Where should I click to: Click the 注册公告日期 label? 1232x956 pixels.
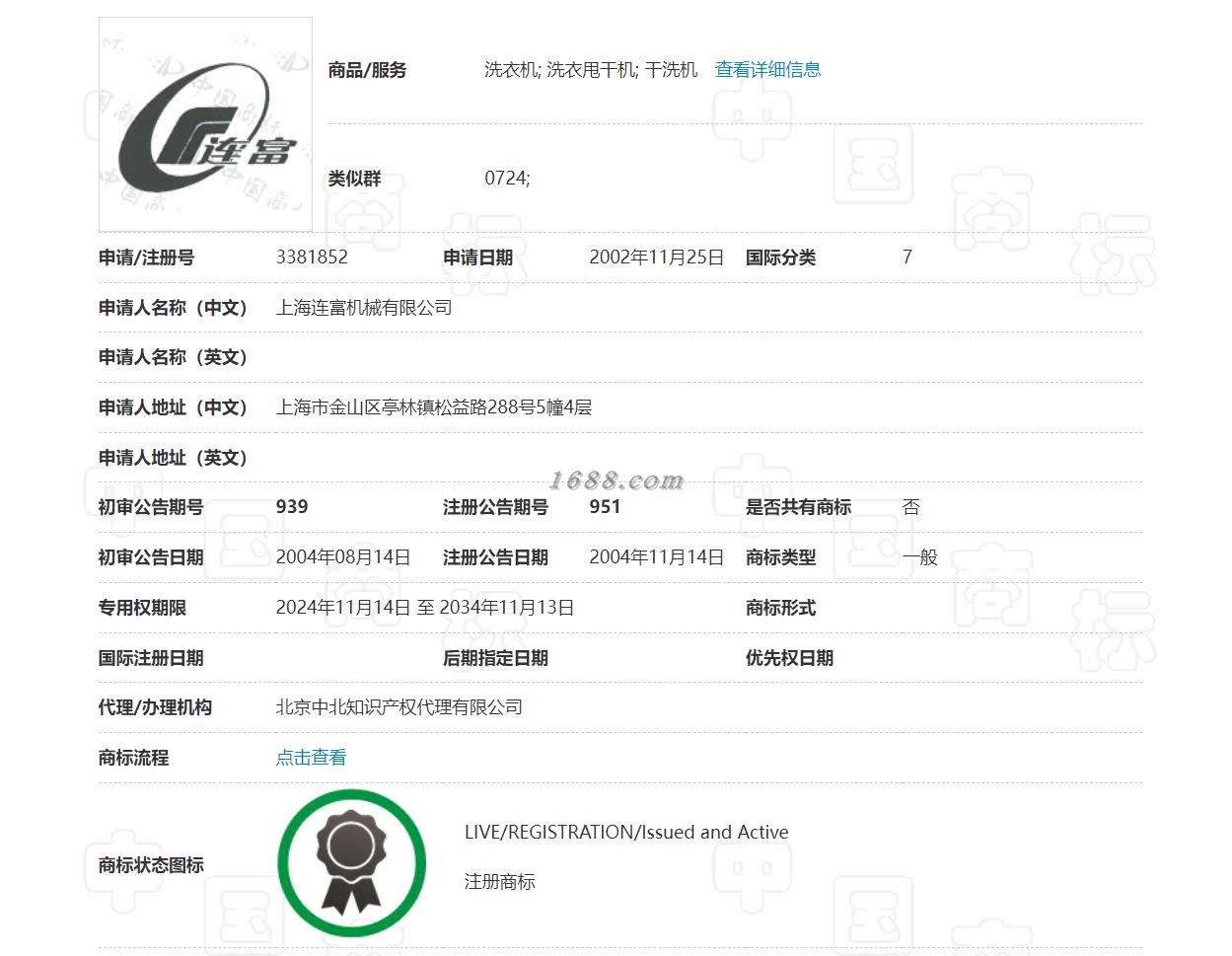(495, 557)
